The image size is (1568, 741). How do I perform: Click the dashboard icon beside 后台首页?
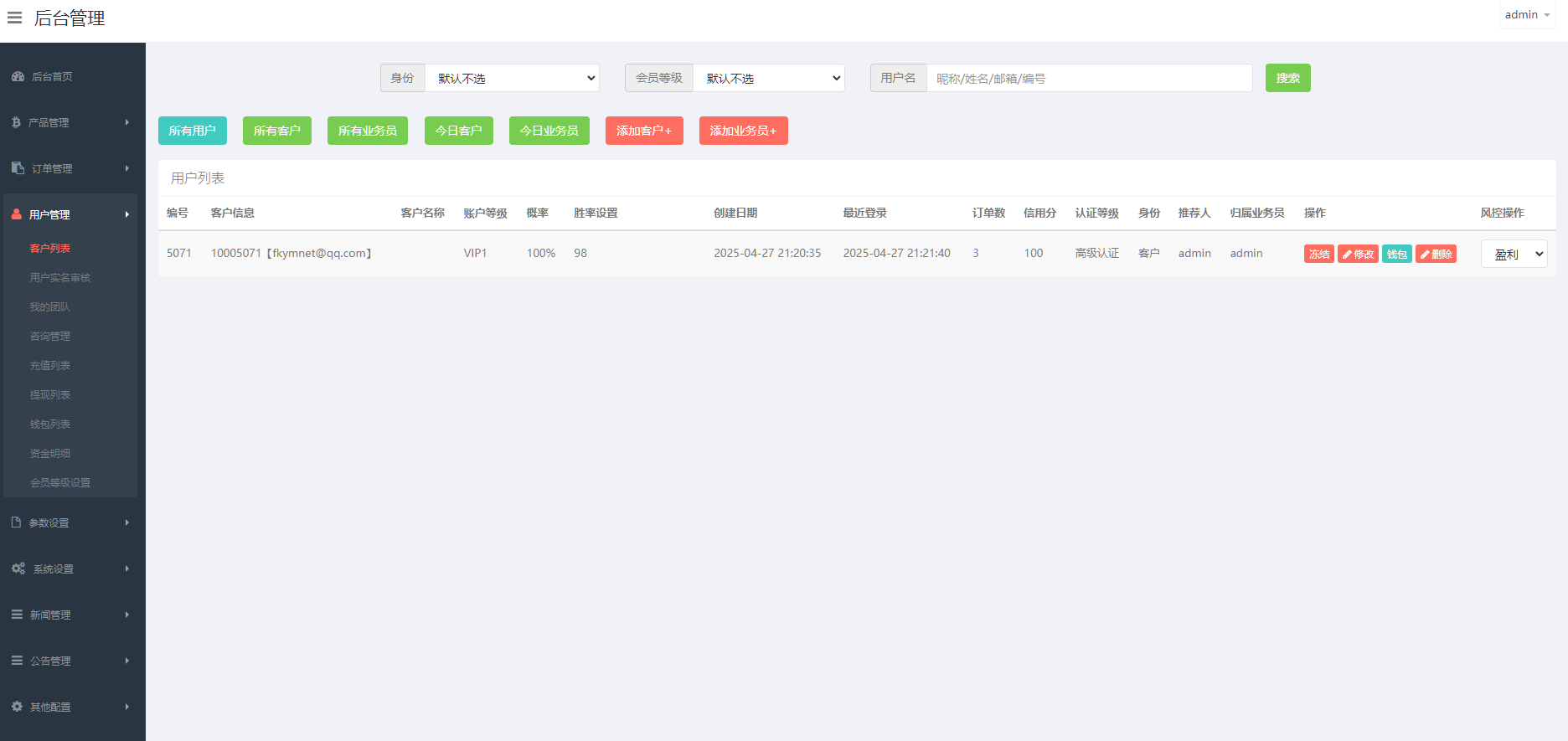coord(18,76)
